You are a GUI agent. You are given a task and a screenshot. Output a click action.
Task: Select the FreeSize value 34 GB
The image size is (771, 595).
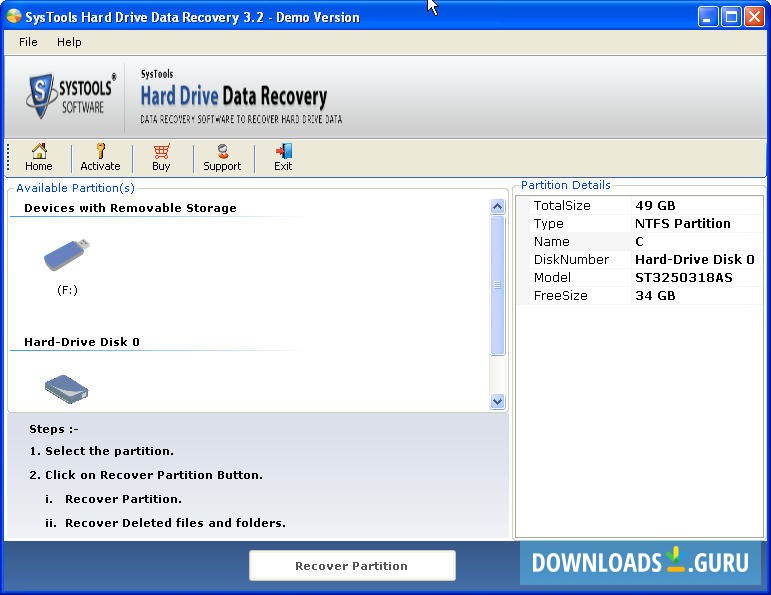655,296
